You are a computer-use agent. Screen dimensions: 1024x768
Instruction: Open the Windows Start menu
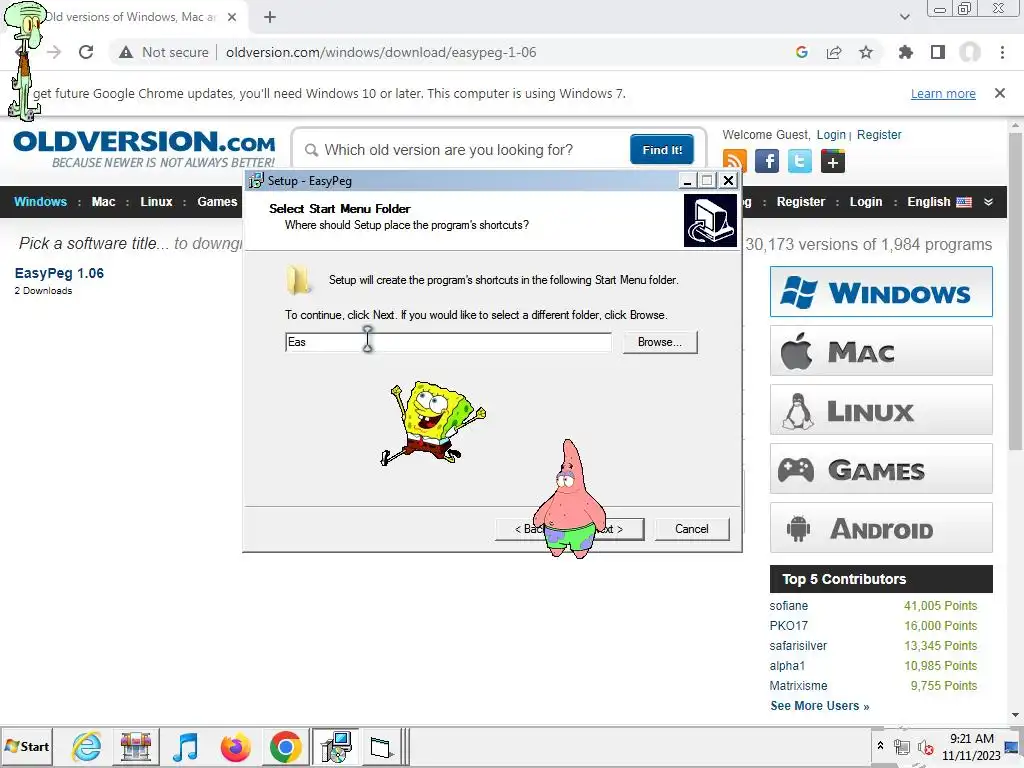(27, 746)
